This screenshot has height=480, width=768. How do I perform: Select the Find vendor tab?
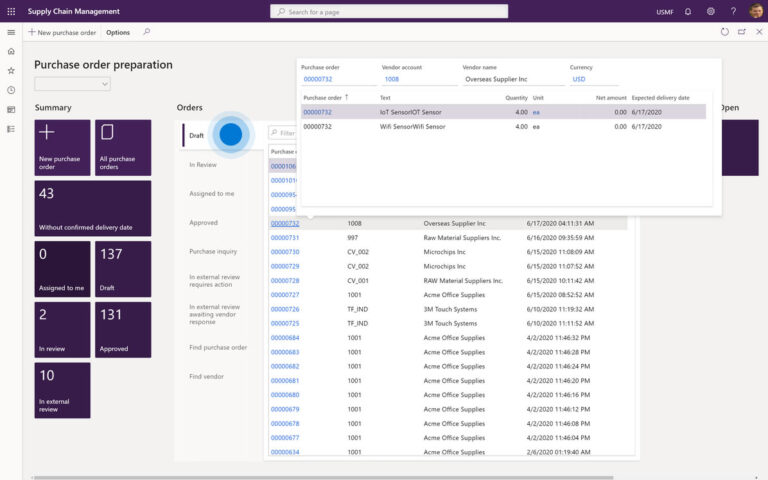coord(206,376)
